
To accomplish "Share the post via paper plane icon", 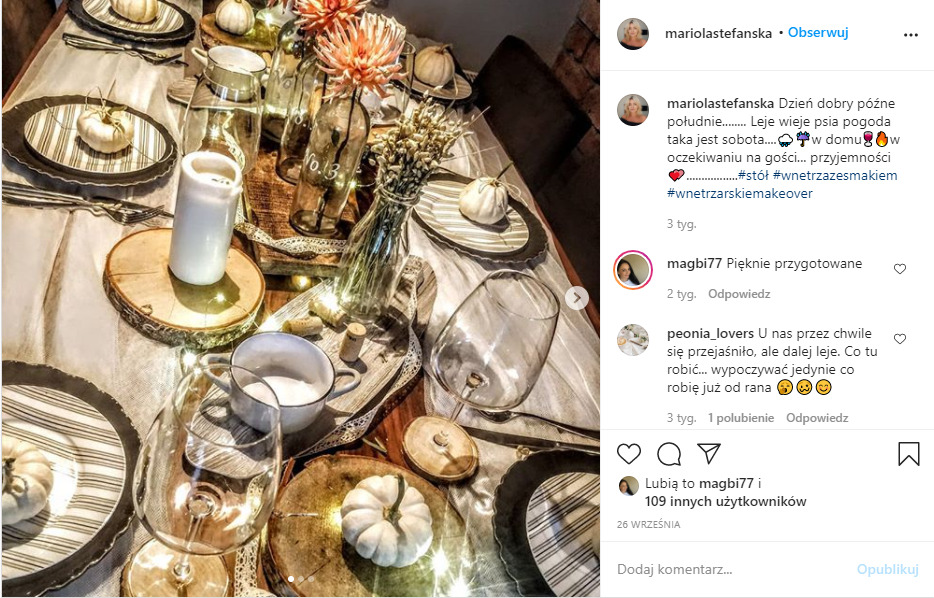I will pos(709,453).
